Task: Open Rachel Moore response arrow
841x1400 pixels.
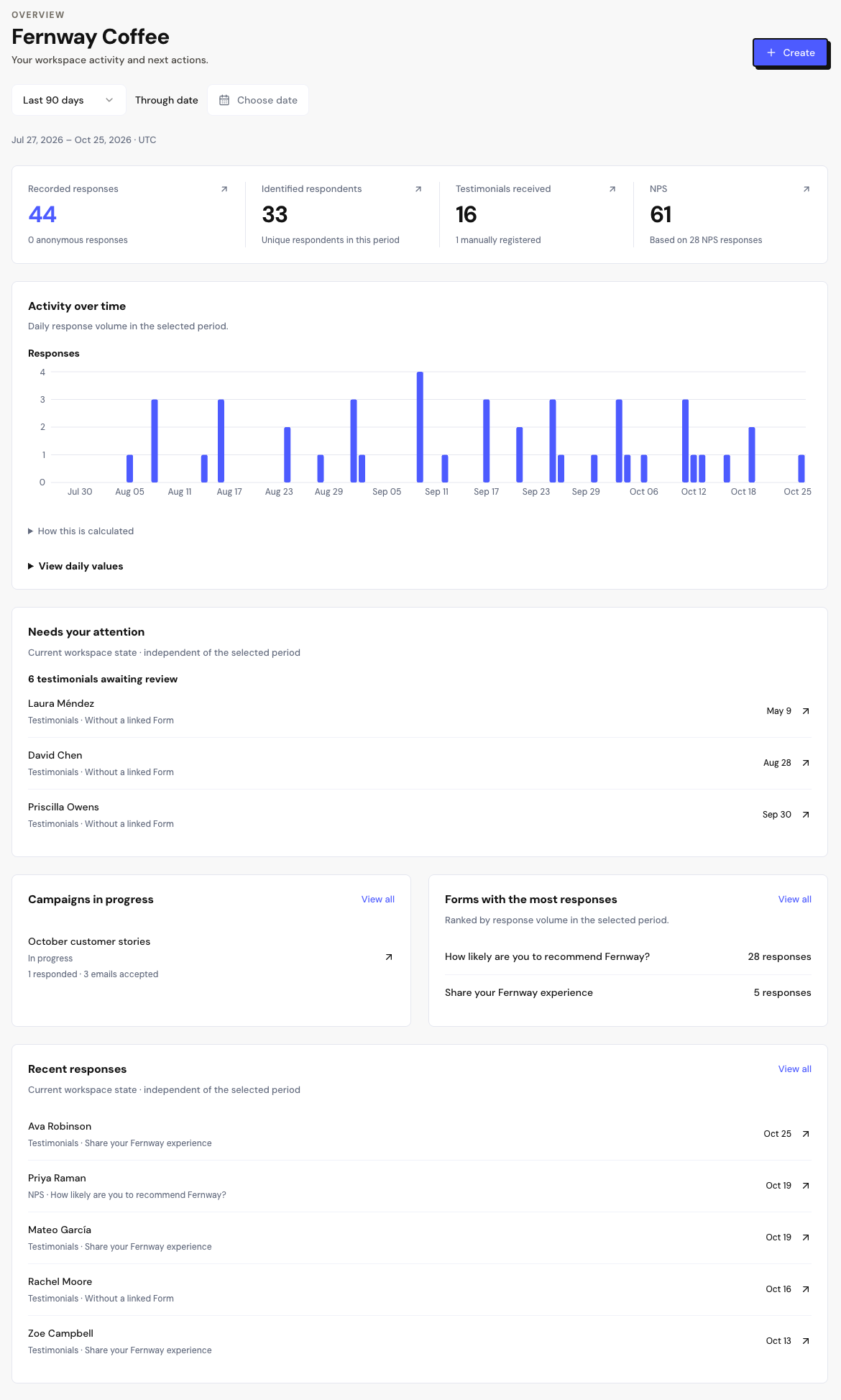Action: pos(806,1289)
